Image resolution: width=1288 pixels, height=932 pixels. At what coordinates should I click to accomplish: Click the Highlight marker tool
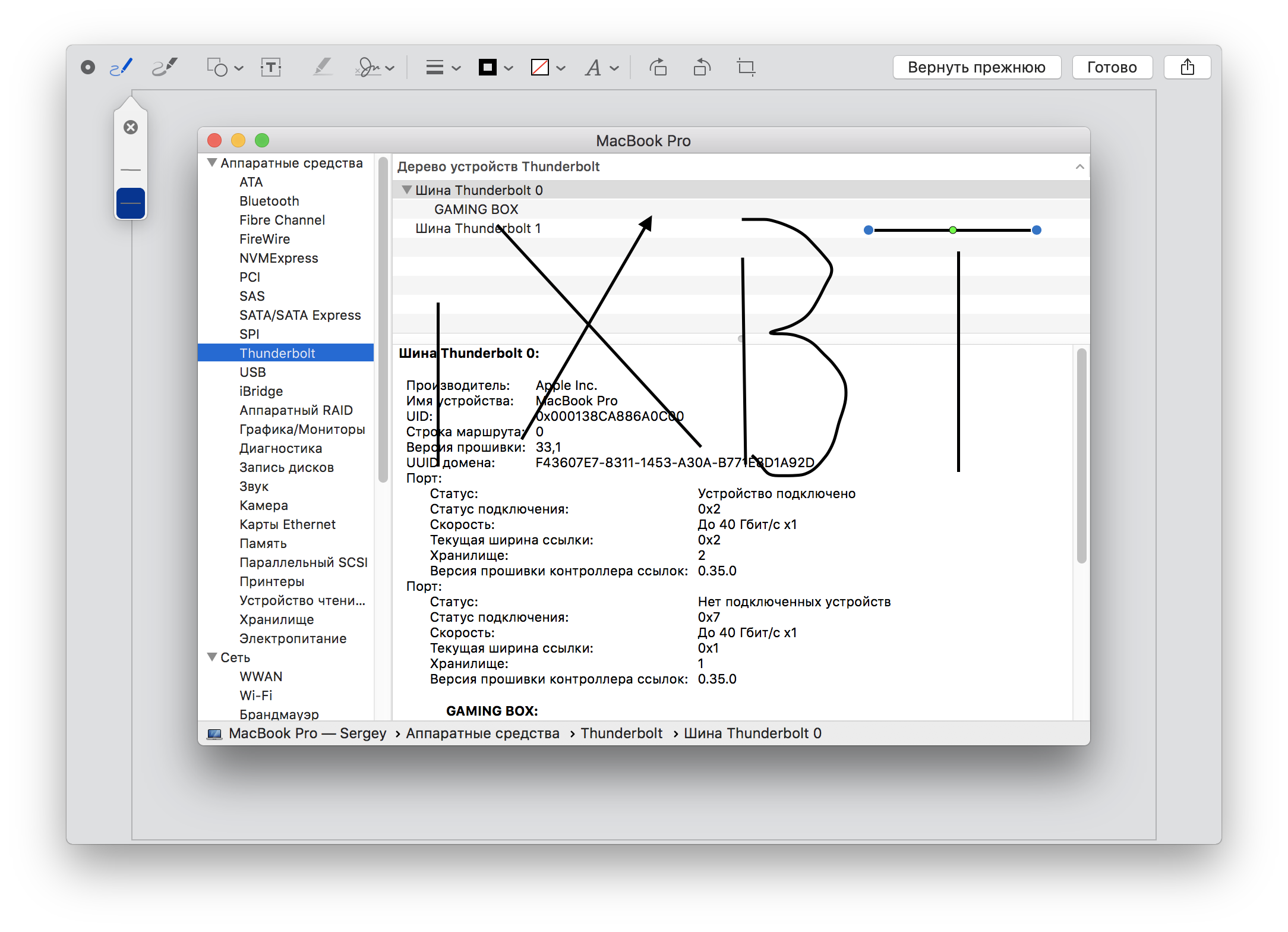coord(323,67)
